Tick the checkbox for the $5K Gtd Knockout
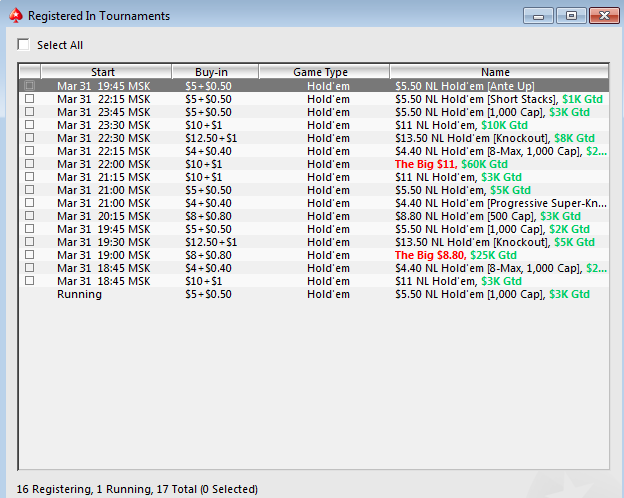This screenshot has height=498, width=624. click(29, 242)
